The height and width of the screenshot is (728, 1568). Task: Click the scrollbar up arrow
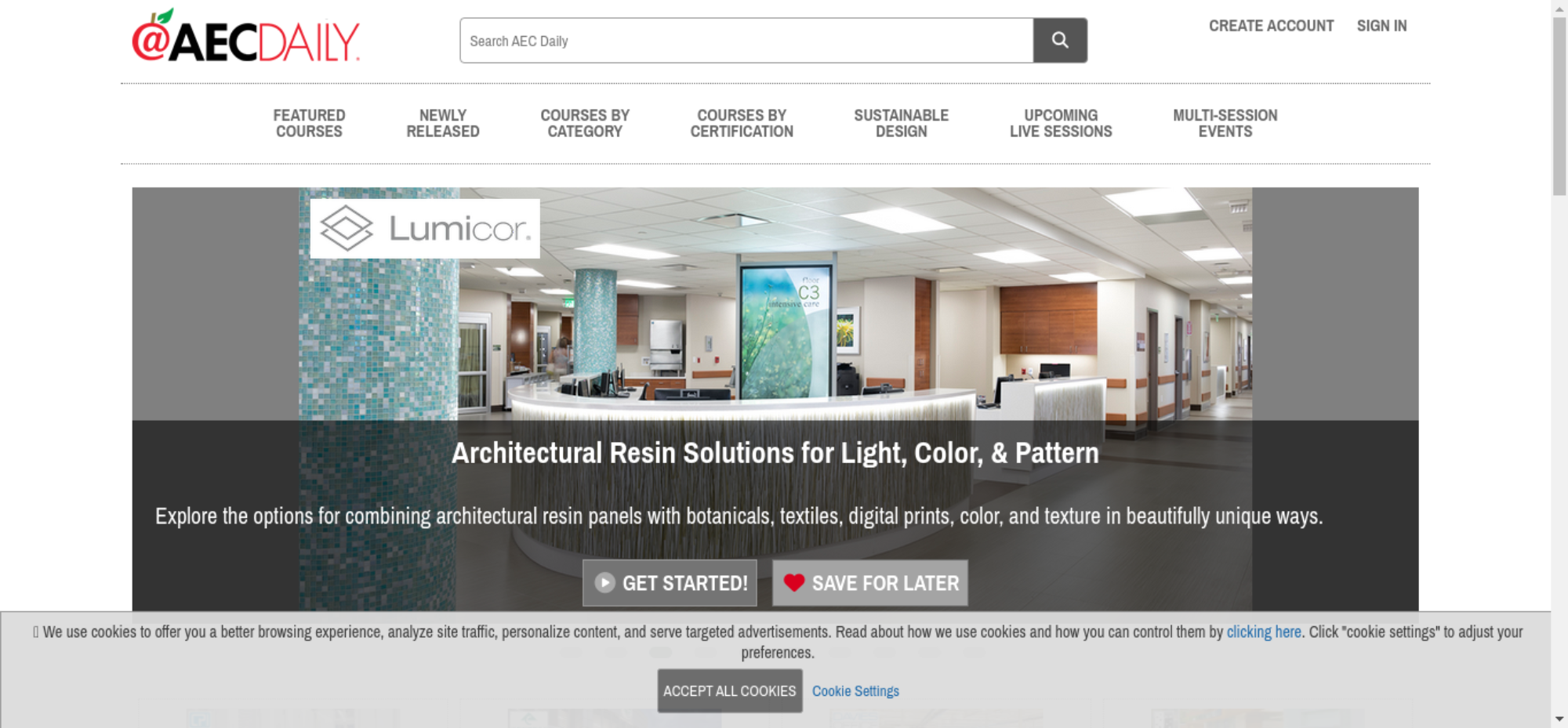pos(1559,8)
